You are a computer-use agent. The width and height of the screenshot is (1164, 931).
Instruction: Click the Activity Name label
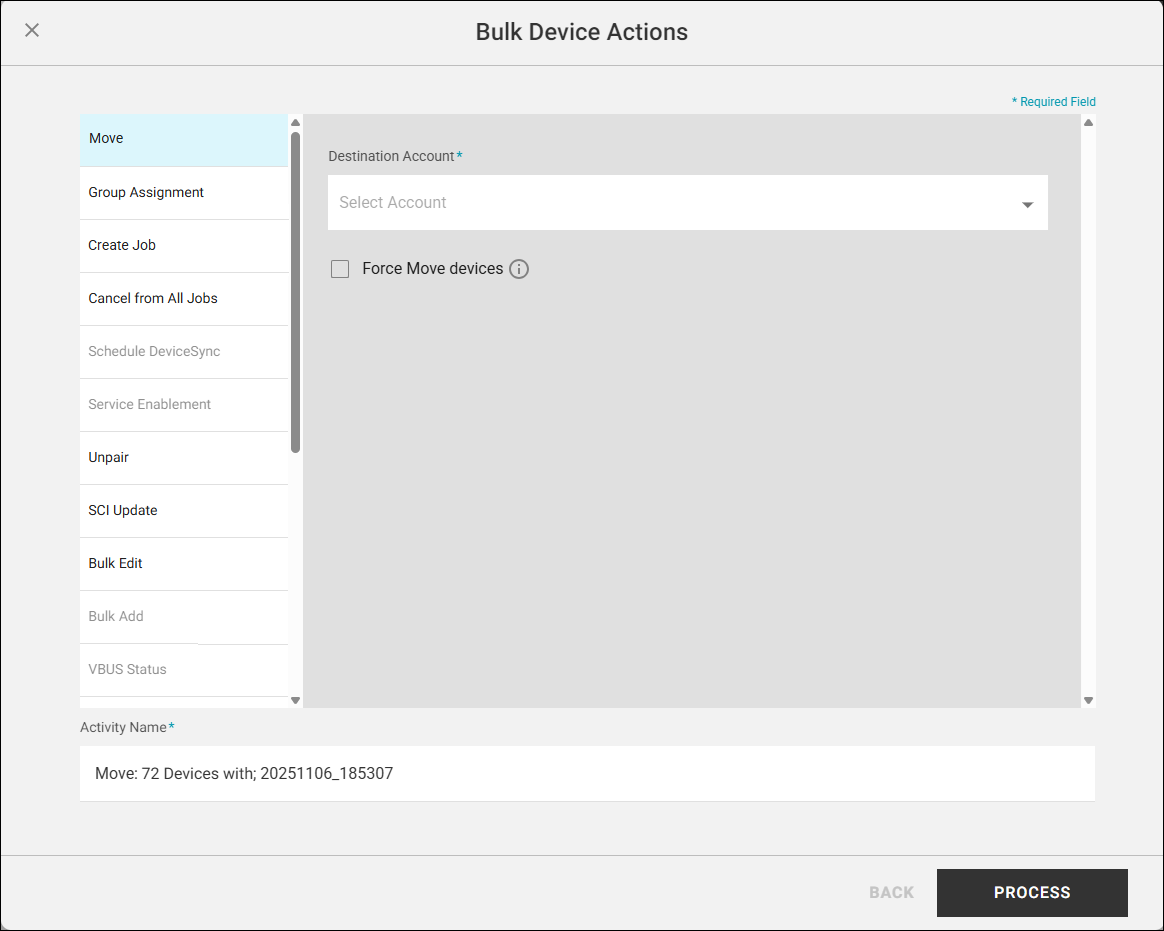click(x=123, y=728)
